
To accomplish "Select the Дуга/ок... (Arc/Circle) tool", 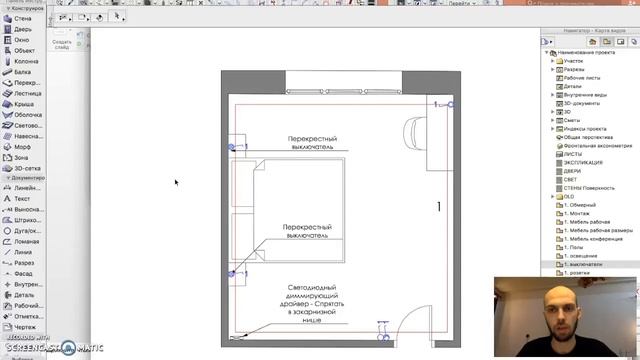I will 22,231.
